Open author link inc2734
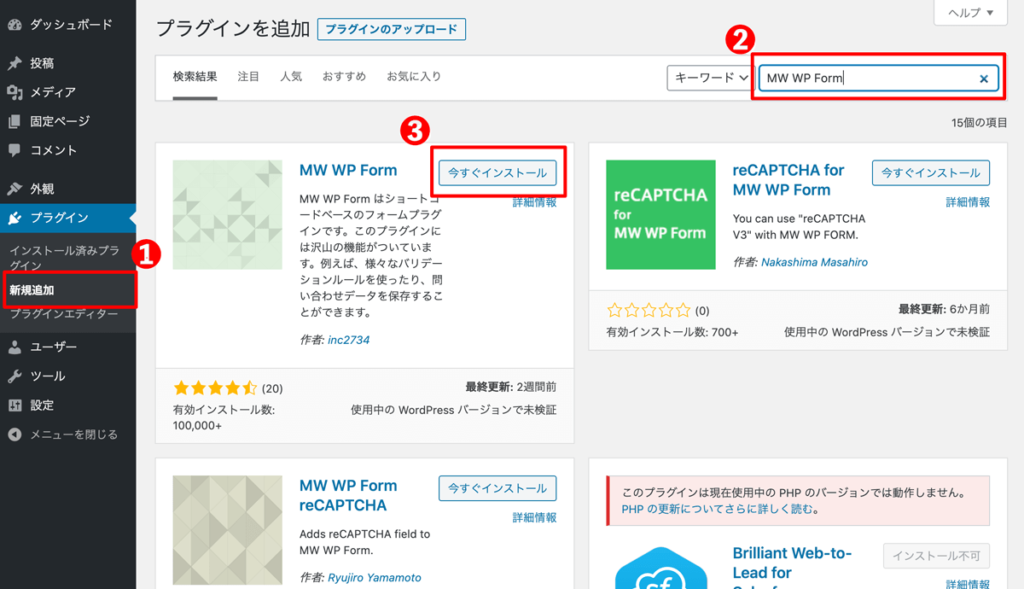 click(x=349, y=340)
